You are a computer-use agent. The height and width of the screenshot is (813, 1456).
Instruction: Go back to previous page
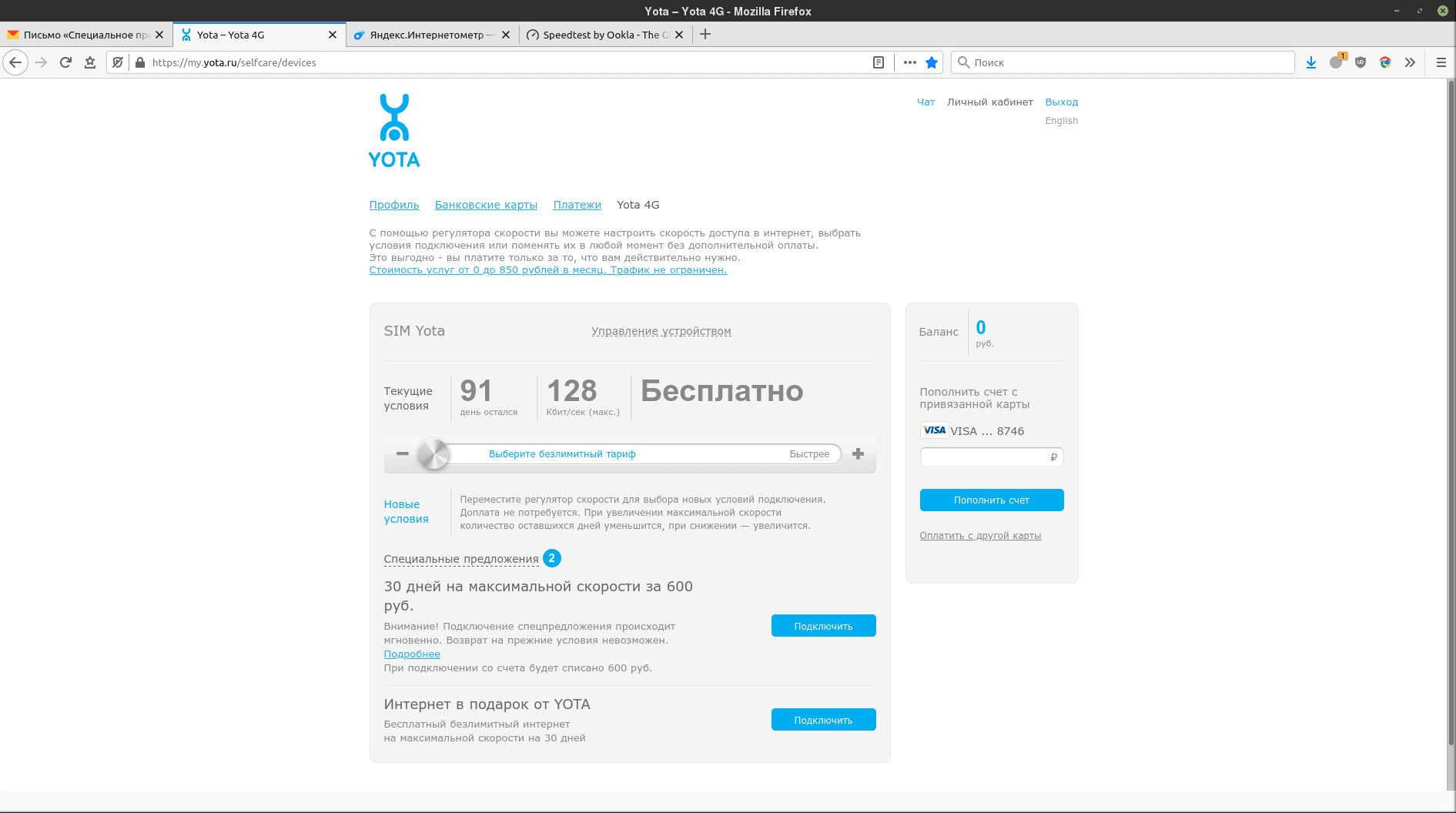coord(15,62)
